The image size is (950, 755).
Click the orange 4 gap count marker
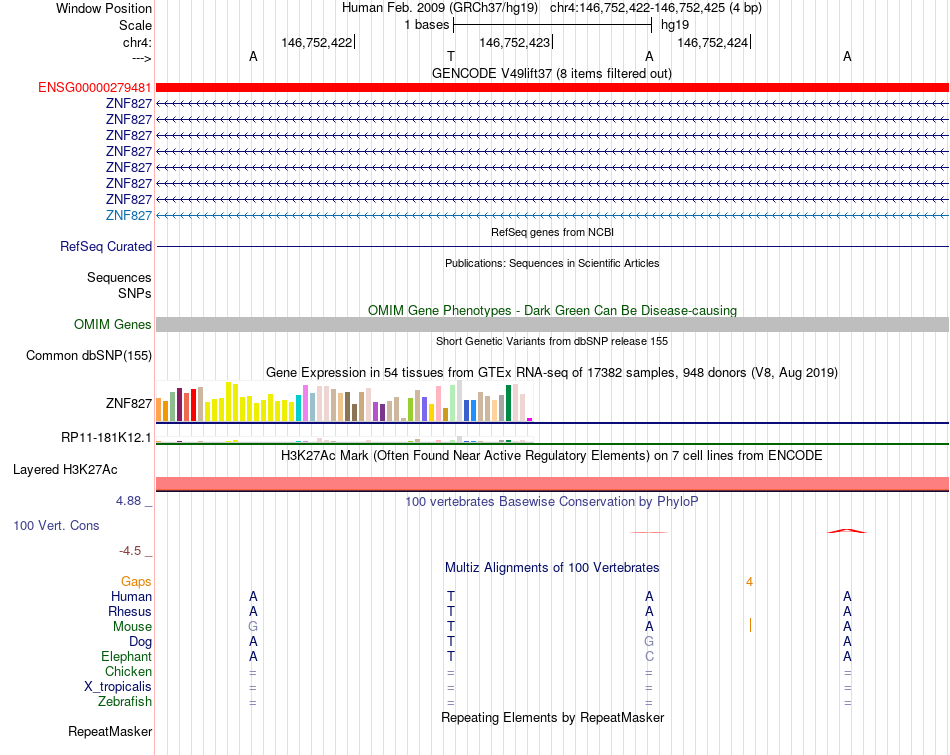tap(749, 582)
